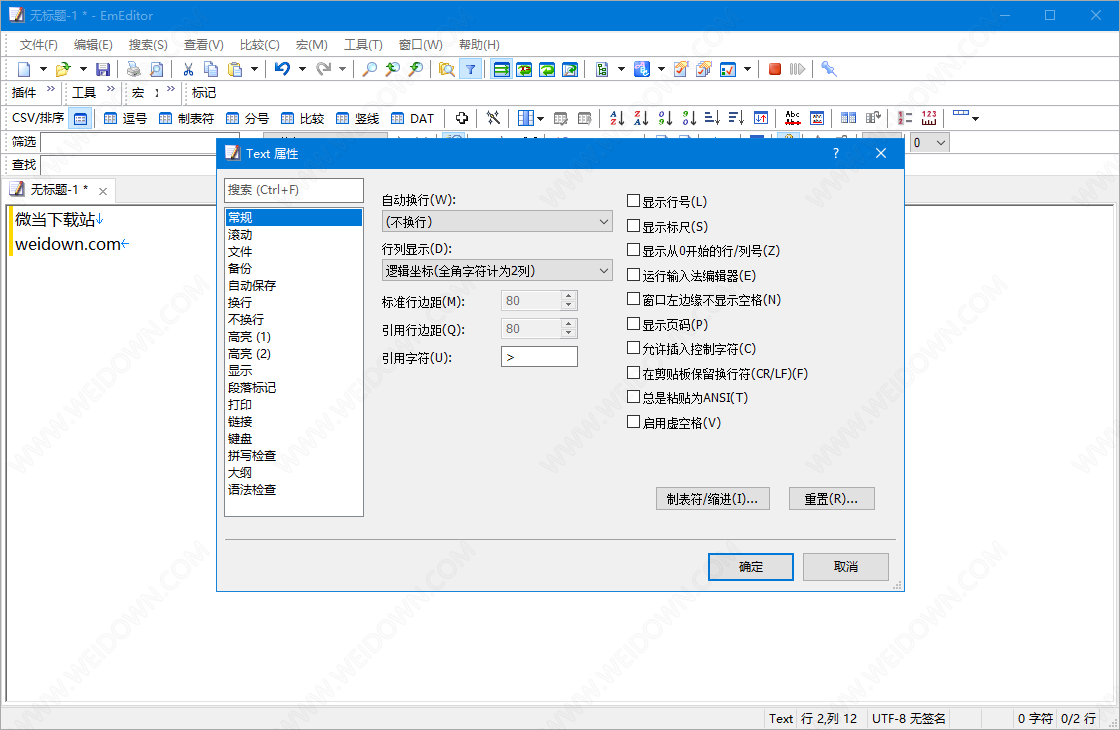Viewport: 1120px width, 730px height.
Task: Open the 帮助(H) menu
Action: tap(479, 45)
